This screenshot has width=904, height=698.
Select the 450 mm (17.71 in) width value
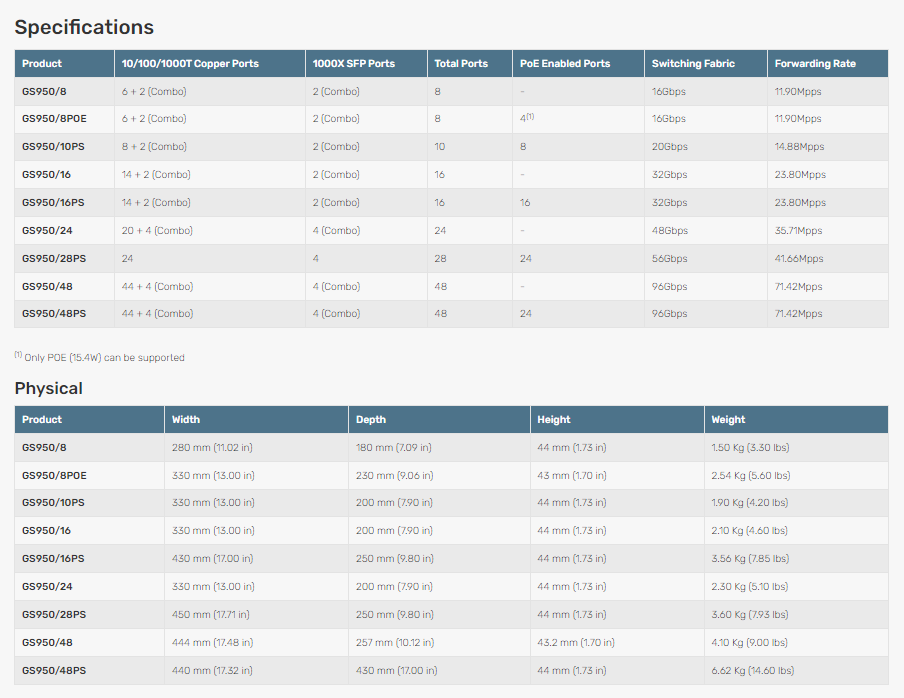(x=210, y=614)
